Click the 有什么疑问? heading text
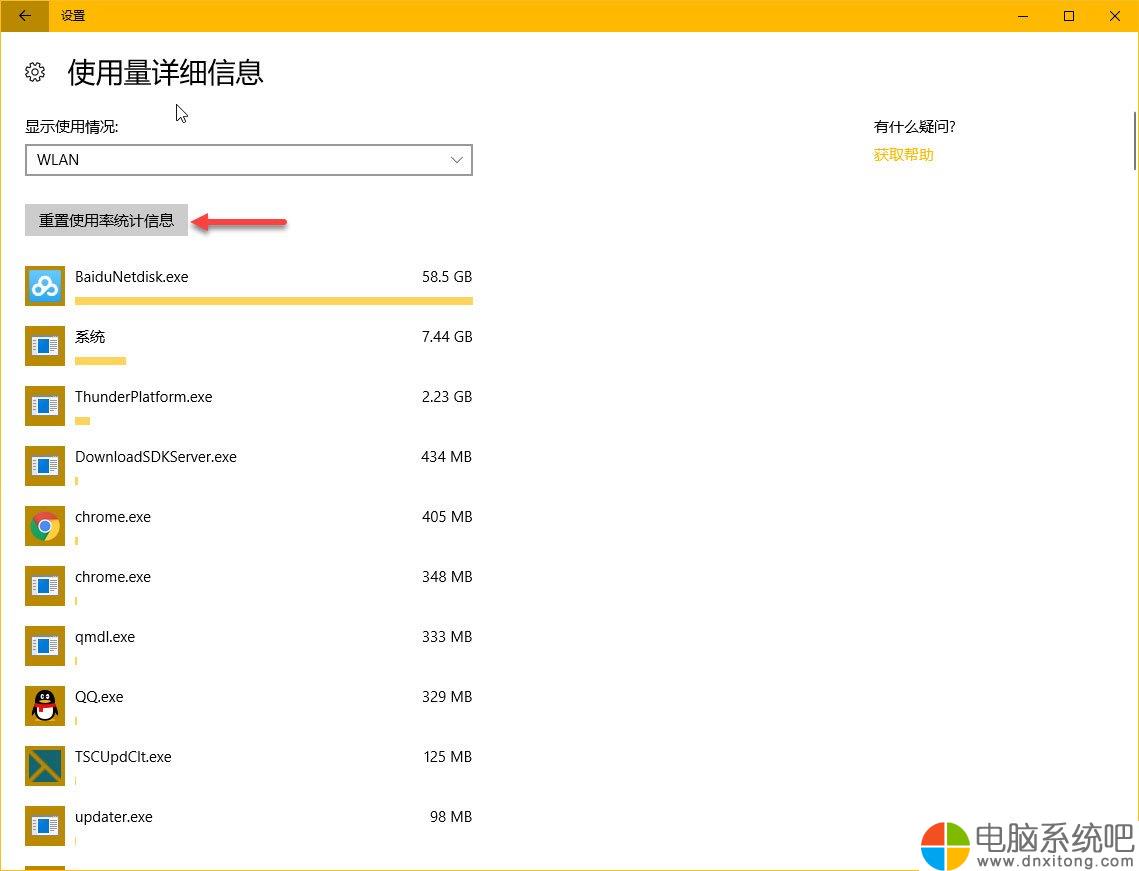Screen dimensions: 1139x871 pyautogui.click(x=915, y=127)
